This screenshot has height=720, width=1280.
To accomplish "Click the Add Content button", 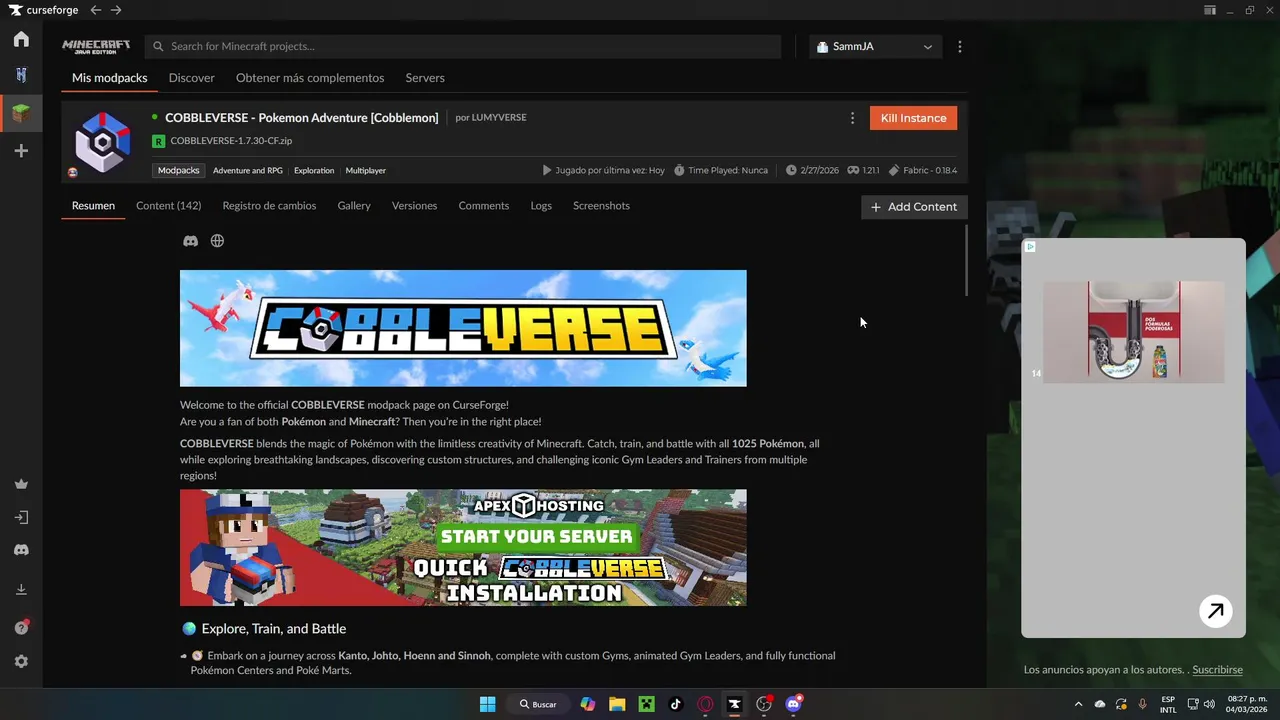I will [x=914, y=207].
